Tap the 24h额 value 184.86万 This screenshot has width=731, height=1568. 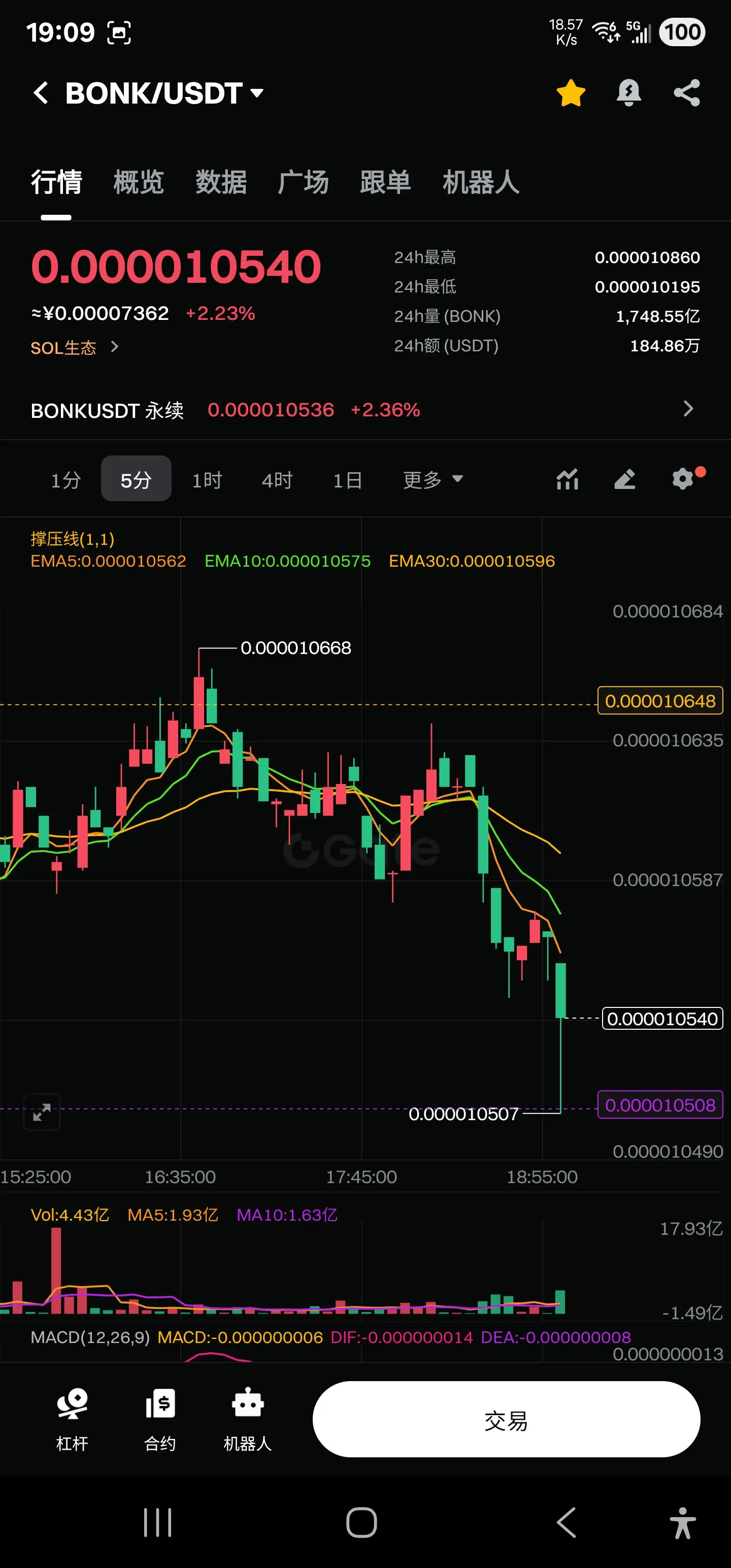point(664,346)
